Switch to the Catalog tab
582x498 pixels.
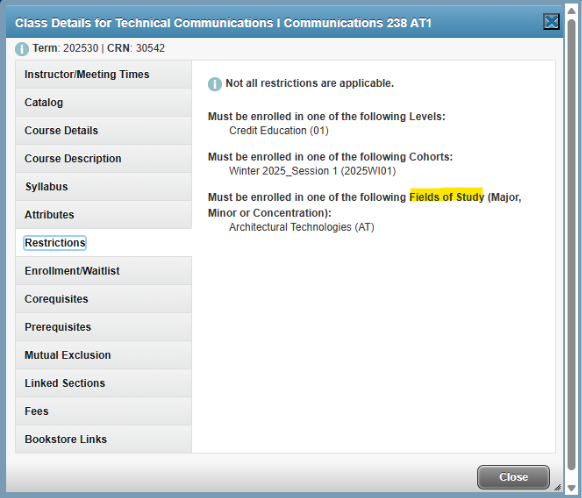104,102
